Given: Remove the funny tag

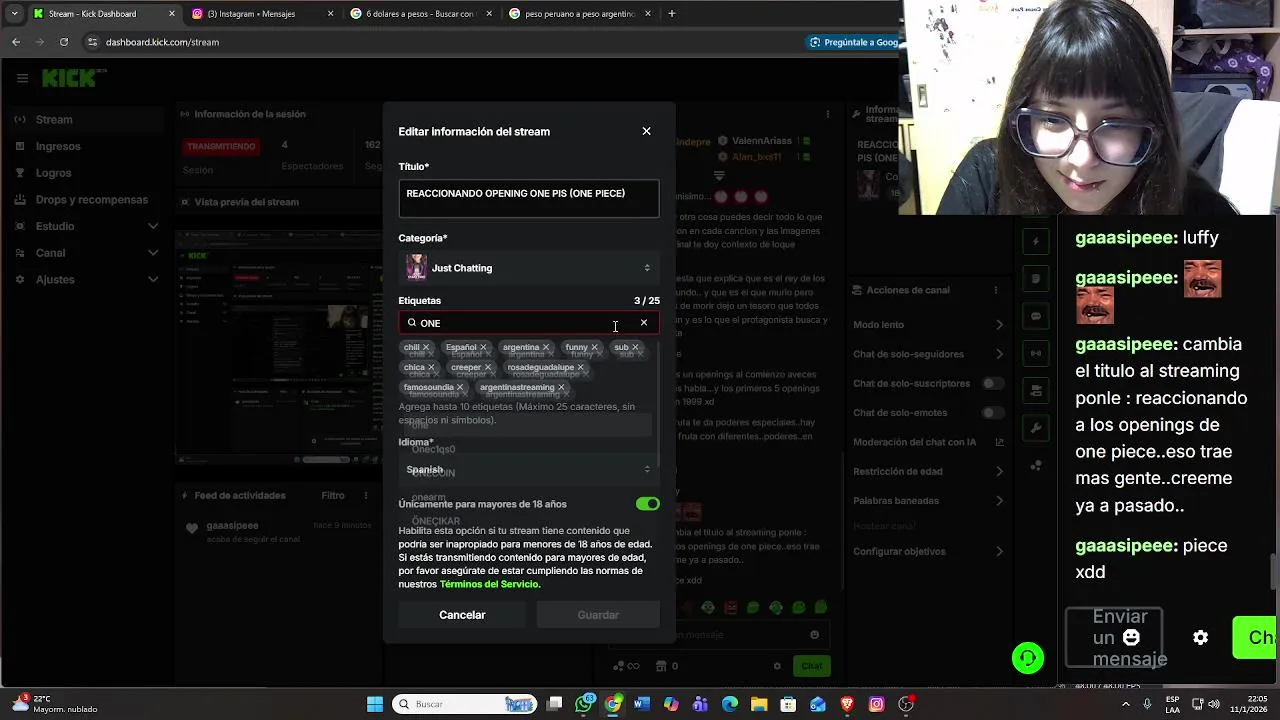Looking at the screenshot, I should coord(594,348).
